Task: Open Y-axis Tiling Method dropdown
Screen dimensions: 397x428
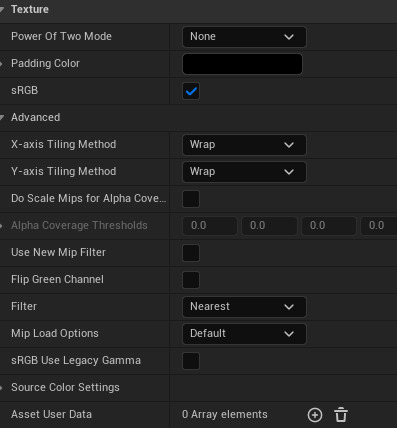Action: tap(244, 172)
